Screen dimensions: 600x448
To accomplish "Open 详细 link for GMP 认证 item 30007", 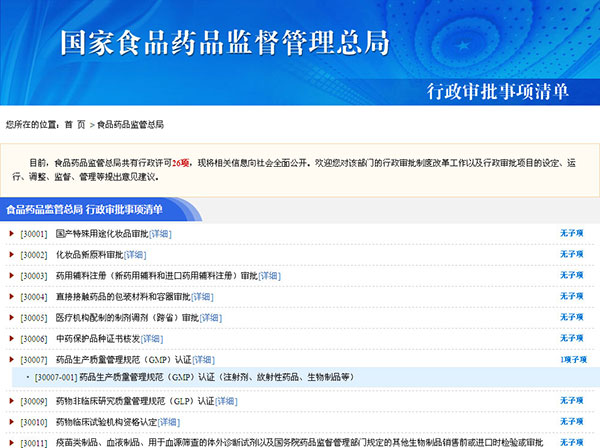I will (x=204, y=360).
